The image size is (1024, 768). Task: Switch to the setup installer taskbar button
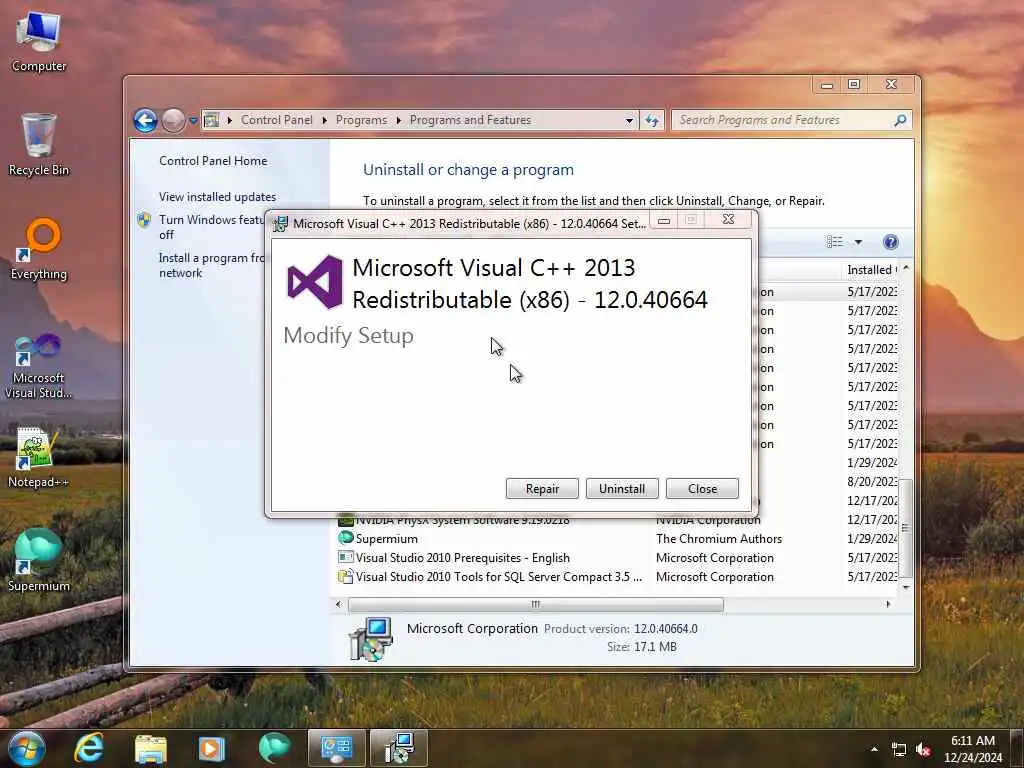(x=398, y=748)
